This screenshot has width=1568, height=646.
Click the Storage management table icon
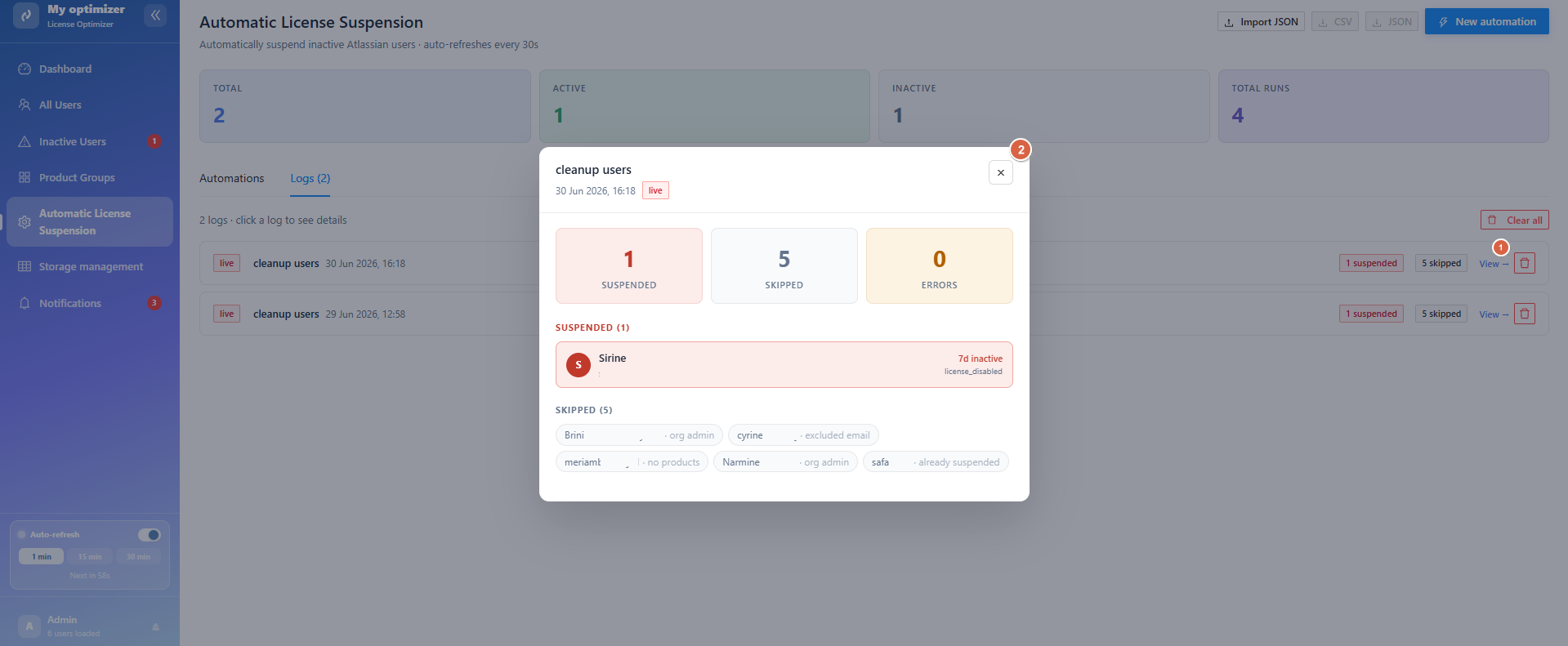point(25,266)
